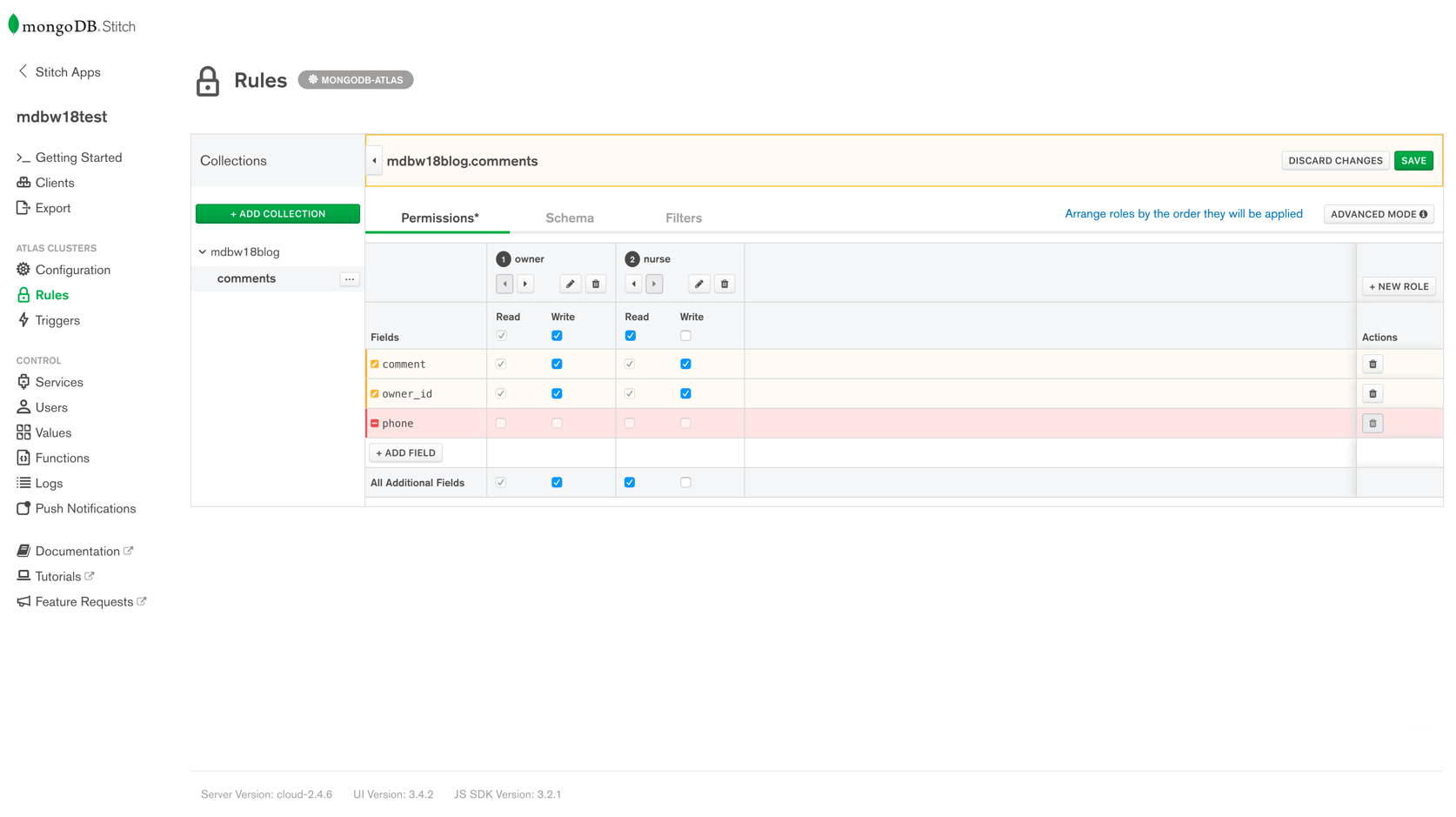The image size is (1456, 817).
Task: Switch to the Filters tab
Action: [x=683, y=218]
